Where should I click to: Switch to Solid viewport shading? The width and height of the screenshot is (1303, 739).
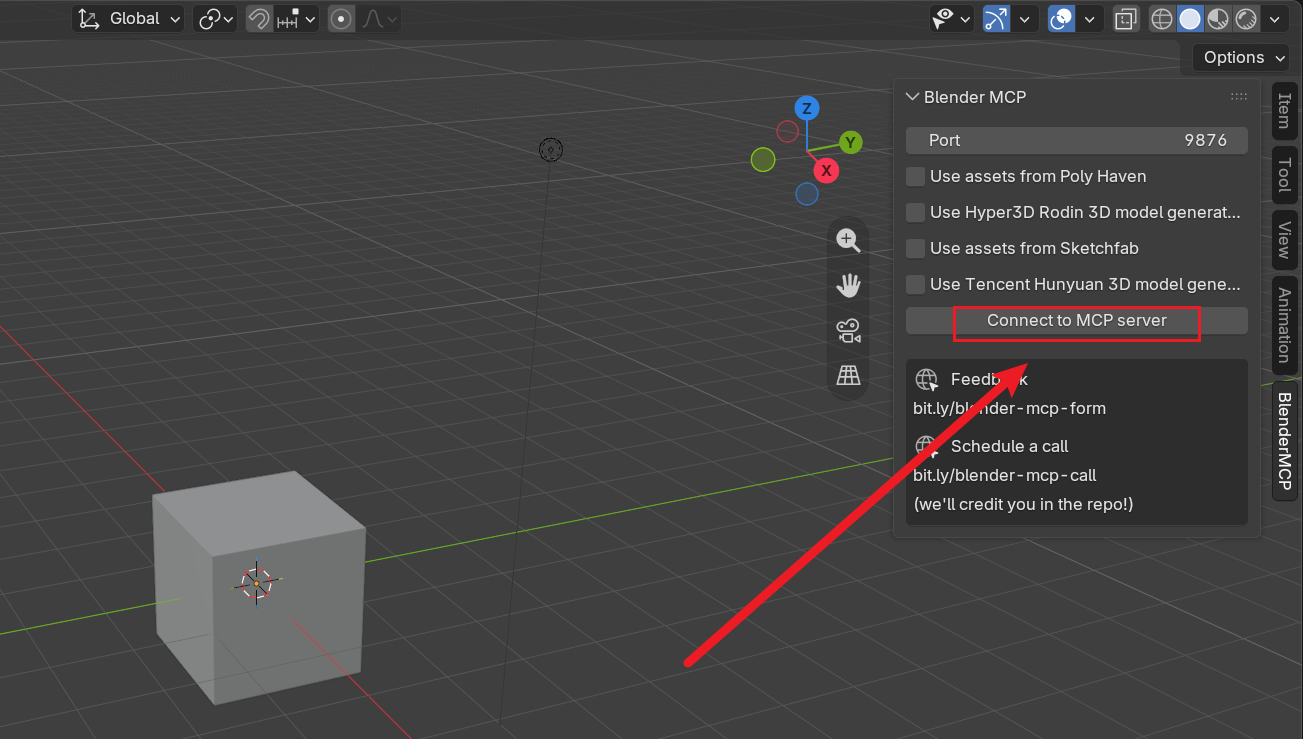pyautogui.click(x=1190, y=18)
